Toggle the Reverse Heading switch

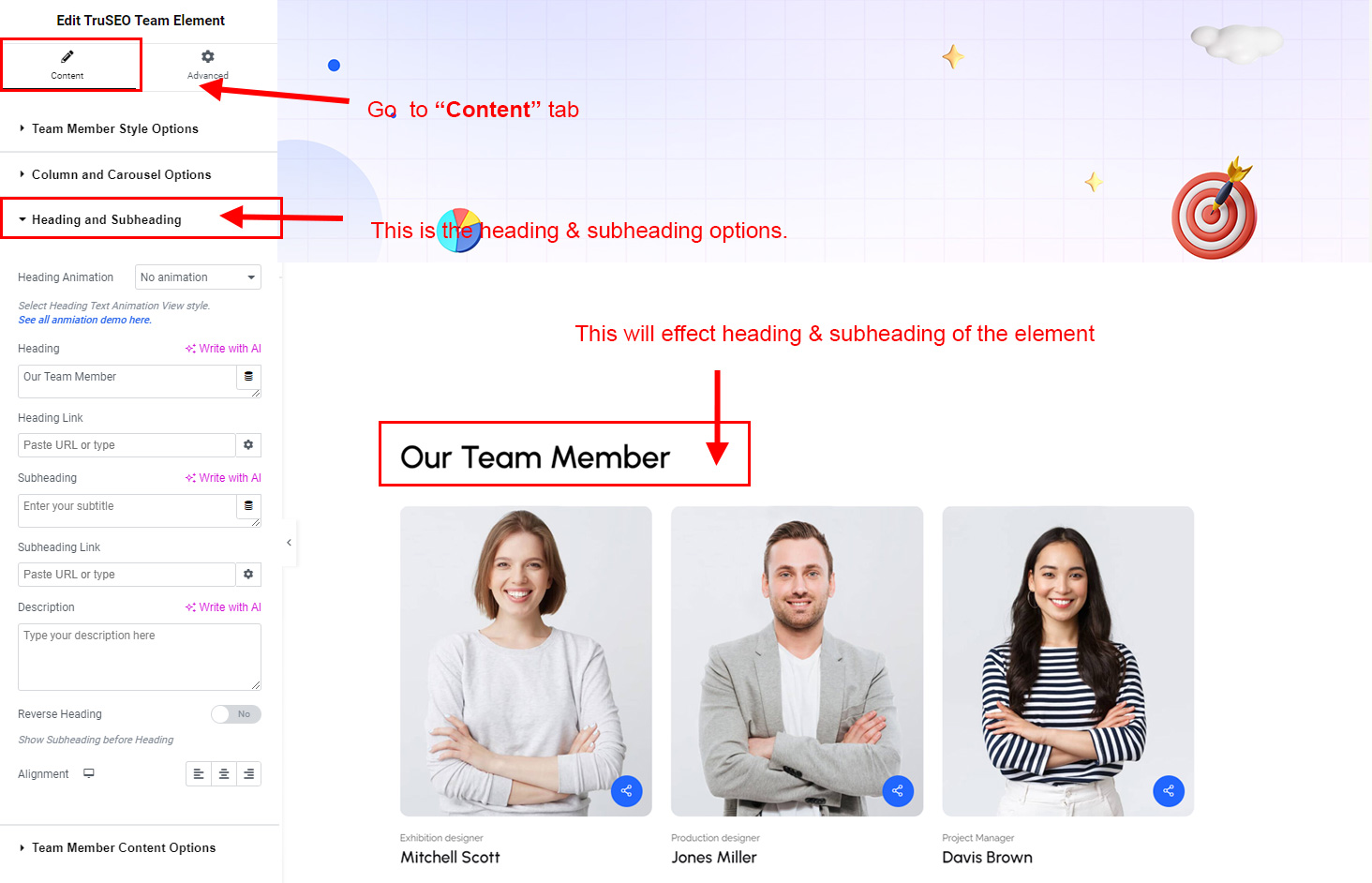236,714
